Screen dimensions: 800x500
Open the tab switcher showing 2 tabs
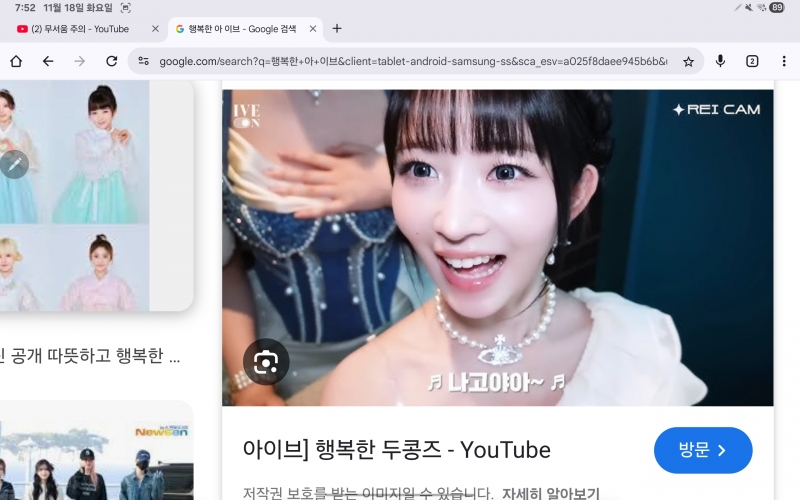tap(752, 61)
